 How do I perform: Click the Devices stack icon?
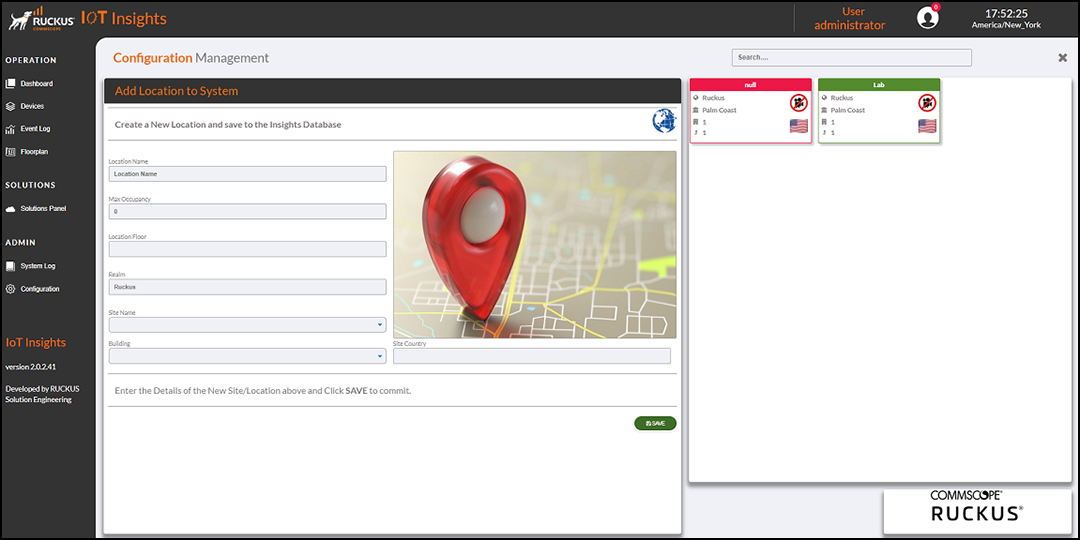10,106
